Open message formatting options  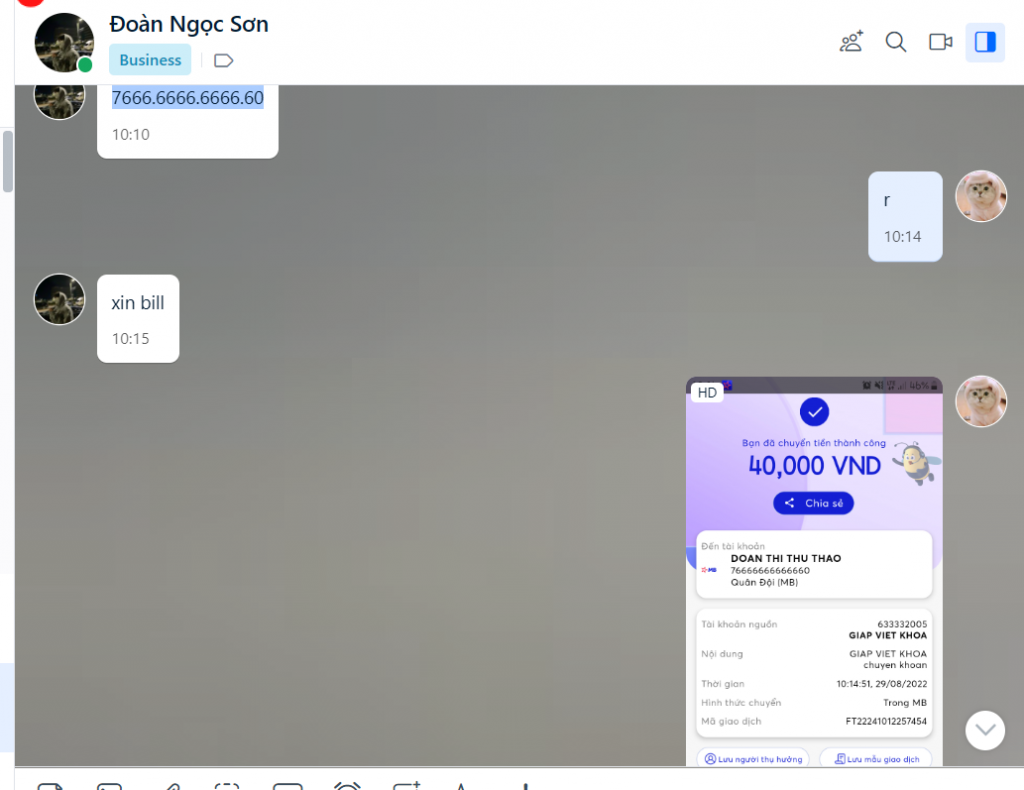[462, 786]
